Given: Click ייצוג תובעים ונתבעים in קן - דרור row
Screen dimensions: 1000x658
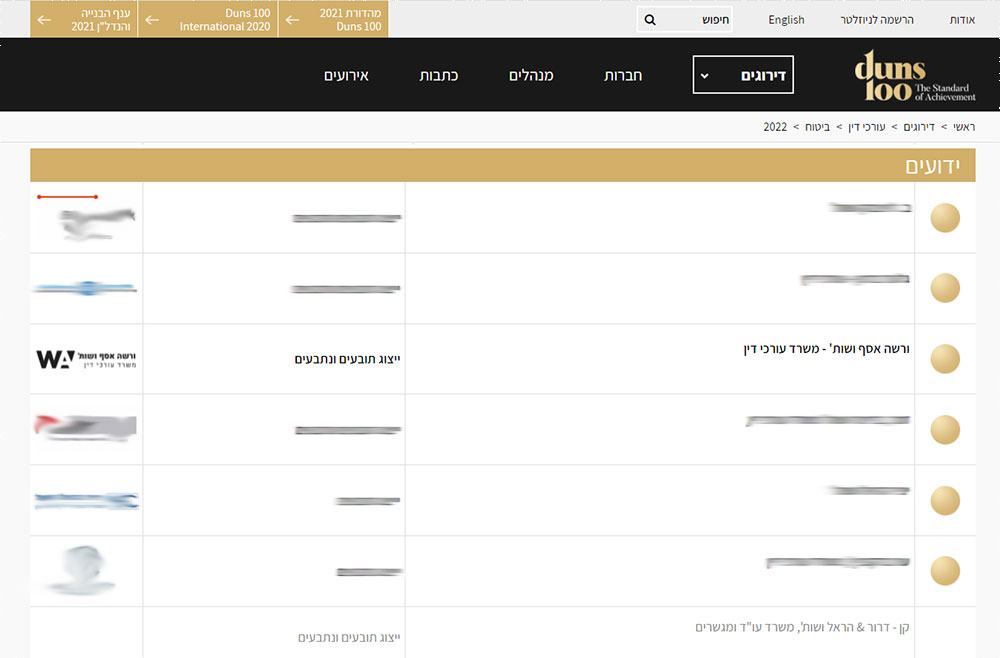Looking at the screenshot, I should [x=349, y=637].
